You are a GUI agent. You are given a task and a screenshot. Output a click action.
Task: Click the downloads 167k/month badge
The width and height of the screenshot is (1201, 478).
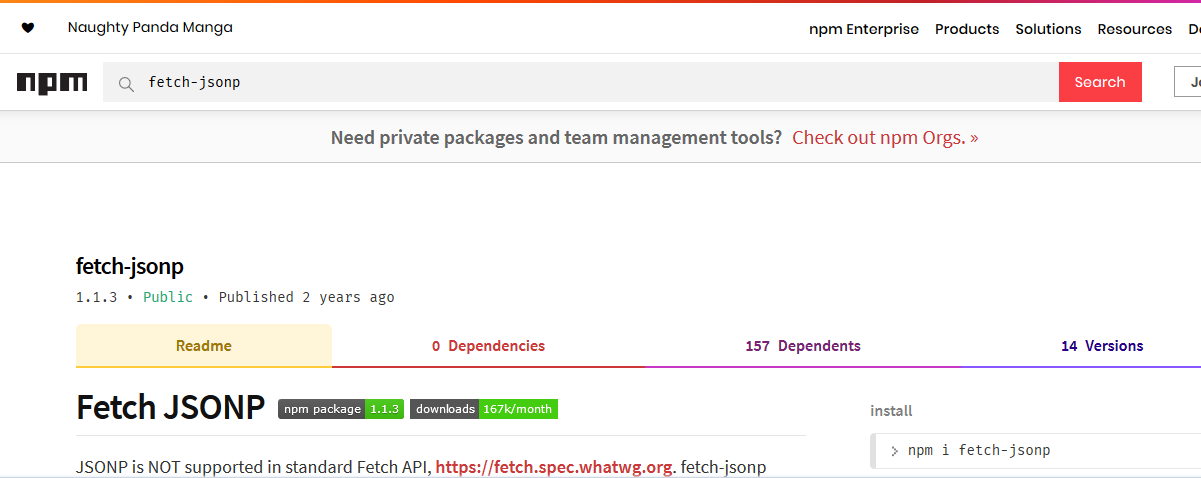pyautogui.click(x=484, y=409)
